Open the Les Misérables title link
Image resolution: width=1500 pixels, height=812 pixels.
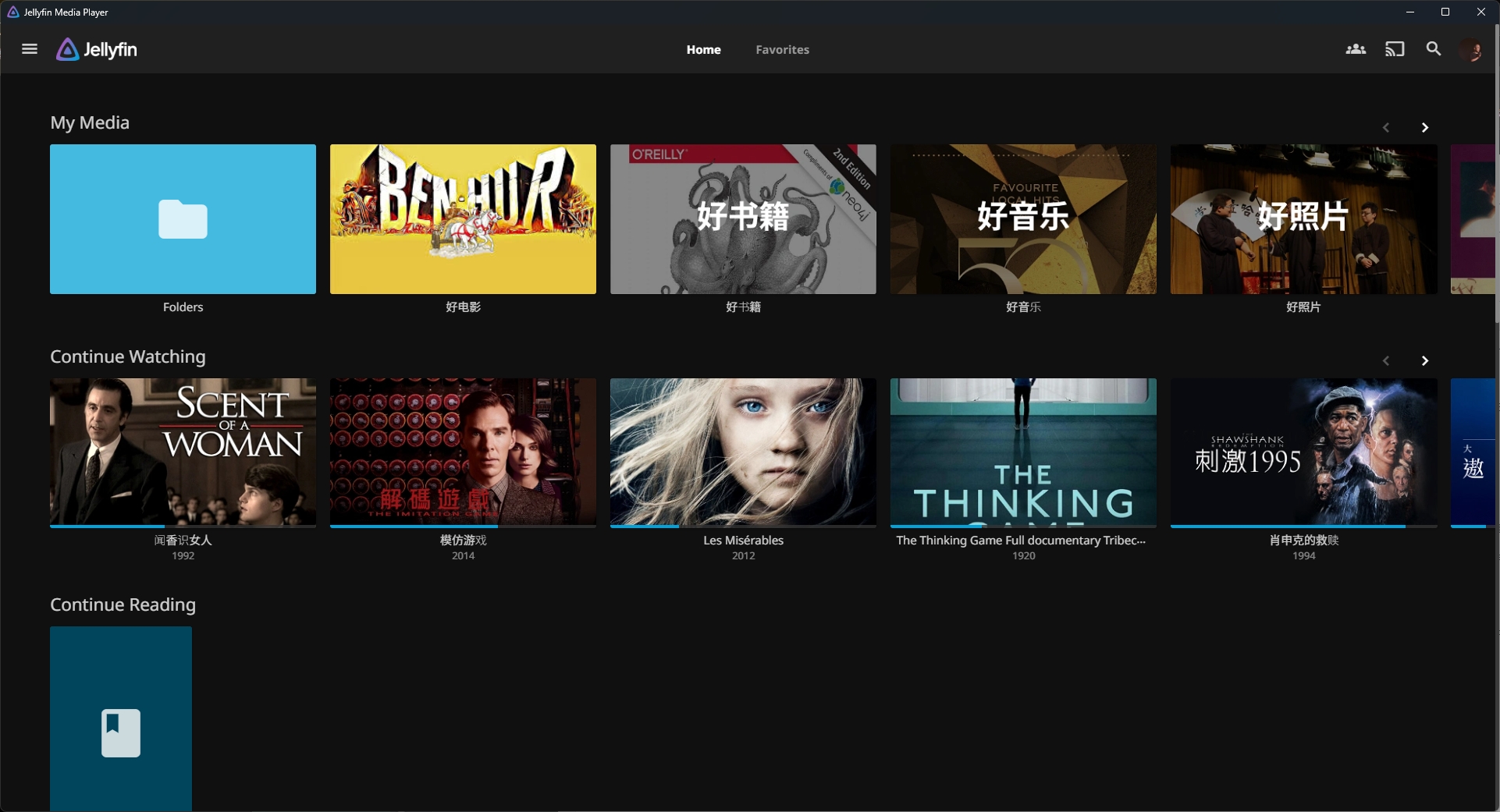(x=743, y=540)
